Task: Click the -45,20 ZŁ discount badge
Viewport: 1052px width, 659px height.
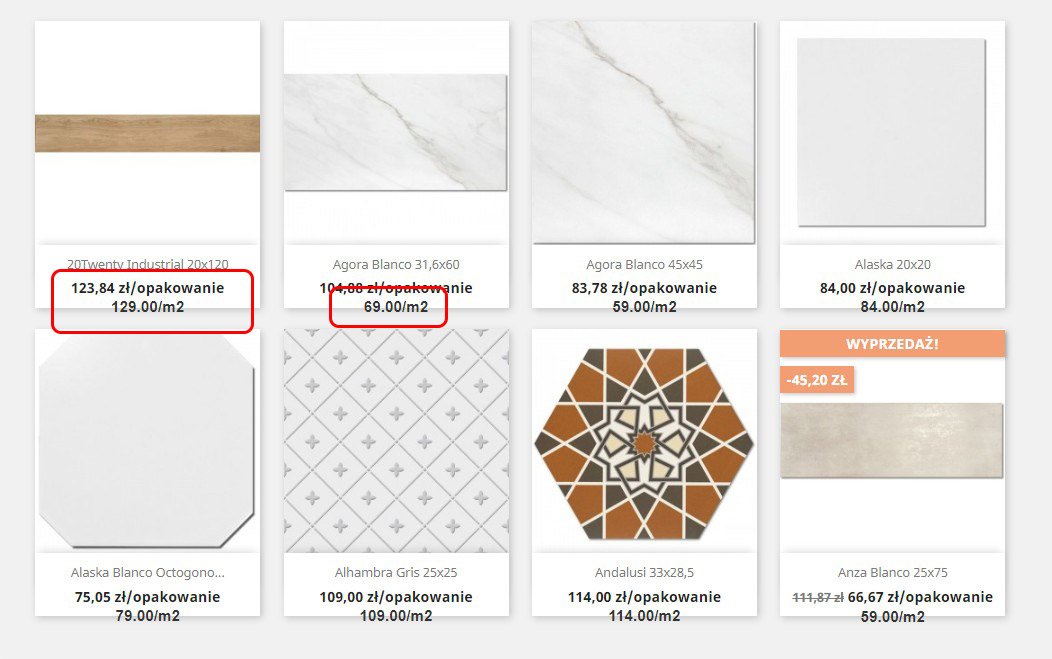Action: [x=817, y=380]
